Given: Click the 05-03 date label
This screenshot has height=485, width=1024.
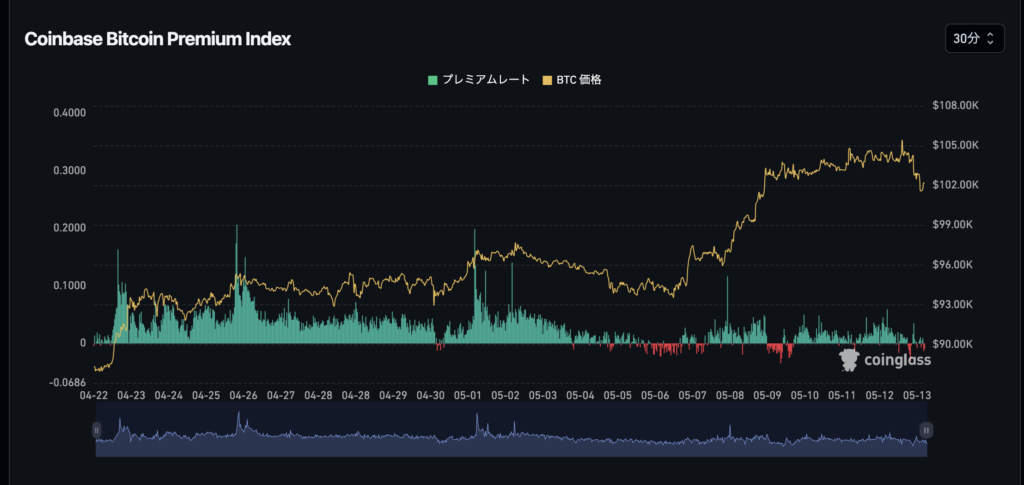Looking at the screenshot, I should click(542, 395).
